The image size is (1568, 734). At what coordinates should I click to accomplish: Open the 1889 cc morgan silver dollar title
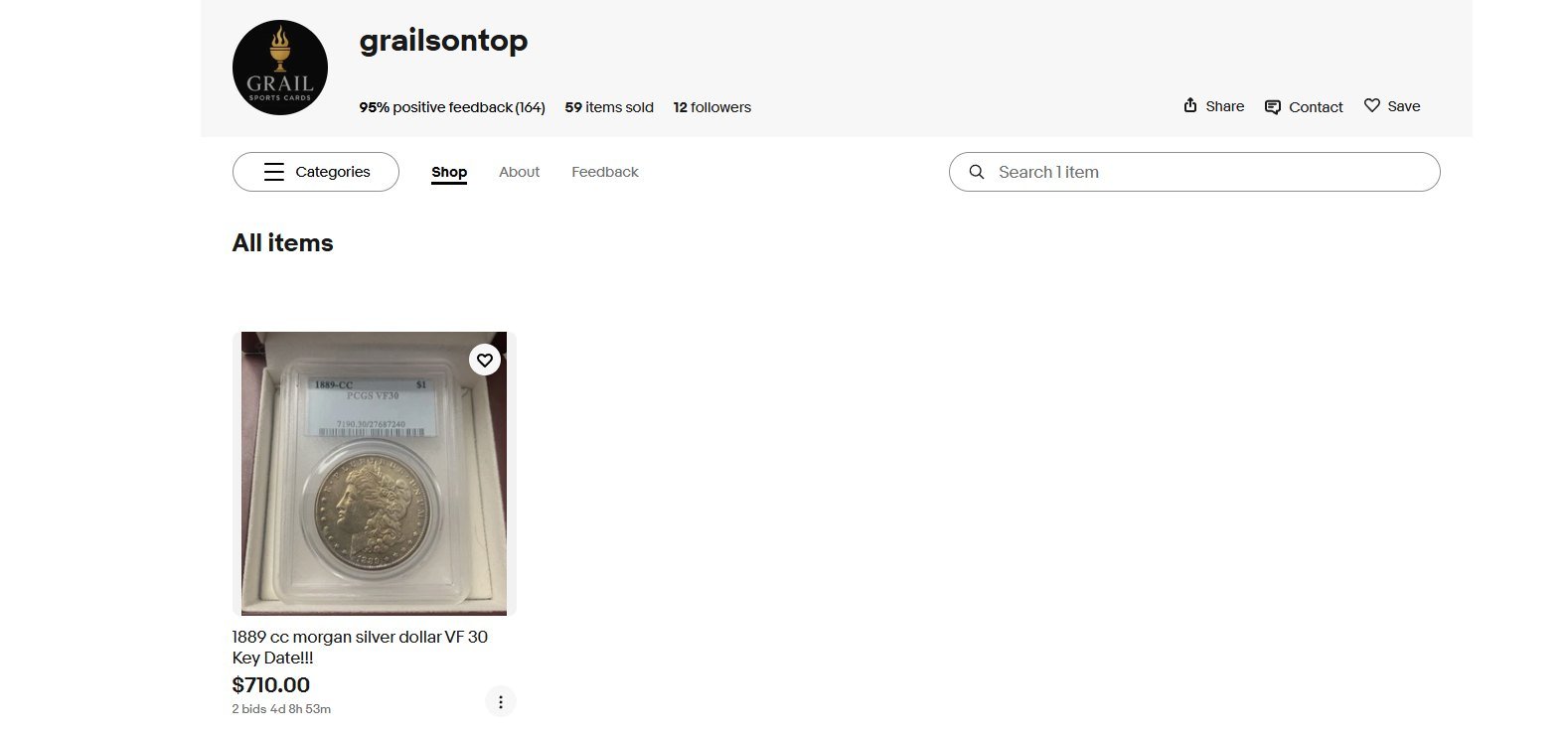tap(360, 647)
